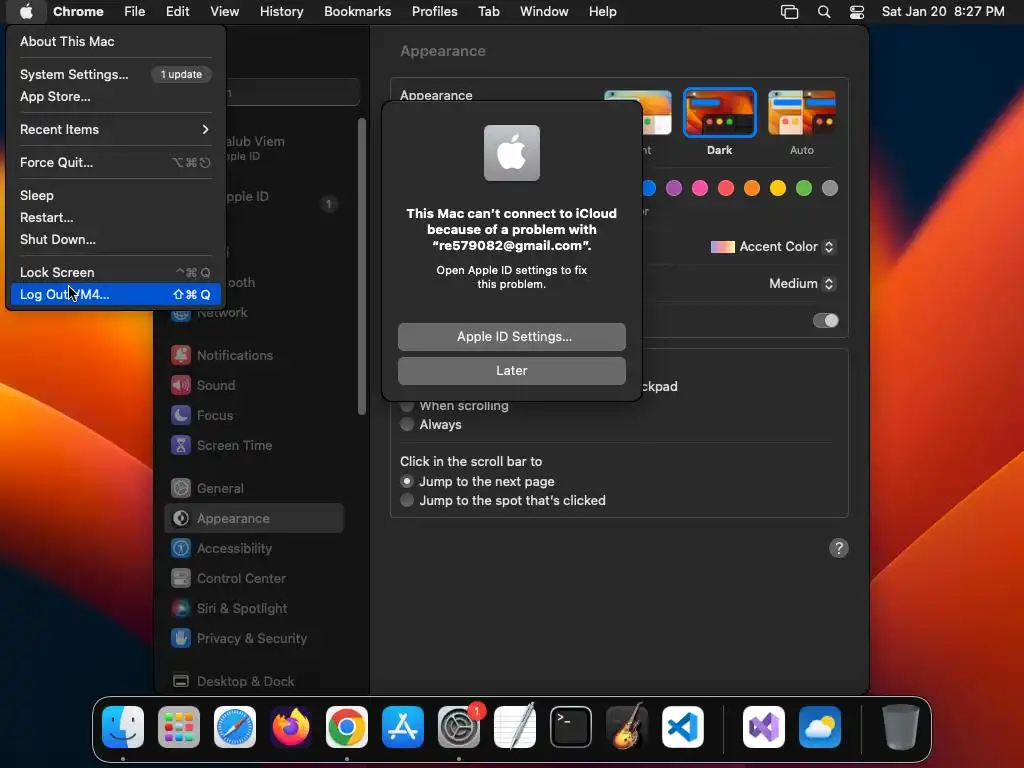Image resolution: width=1024 pixels, height=768 pixels.
Task: Open System Settings from Apple menu
Action: [x=114, y=74]
